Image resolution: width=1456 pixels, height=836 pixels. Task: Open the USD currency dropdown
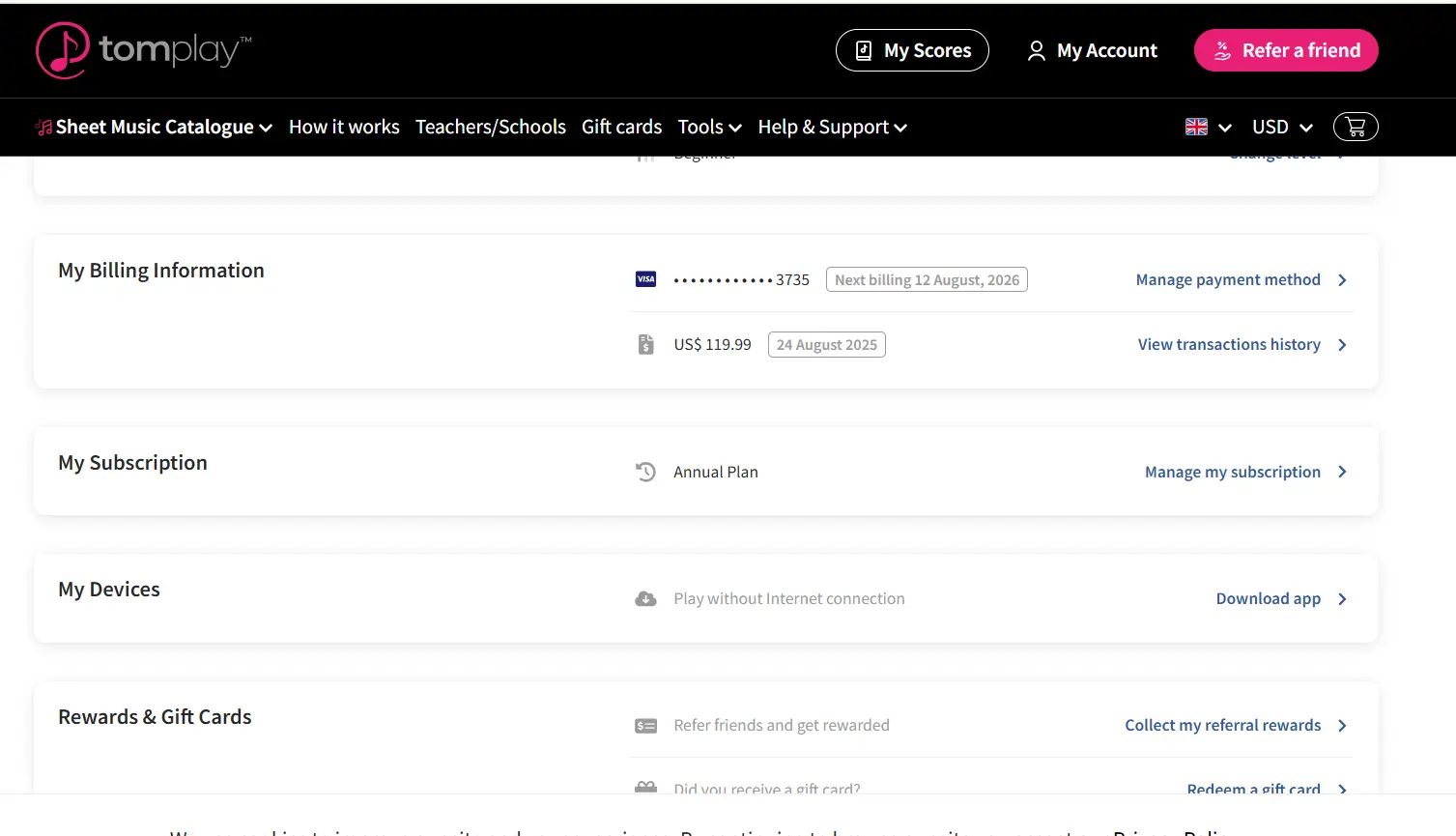click(1282, 127)
